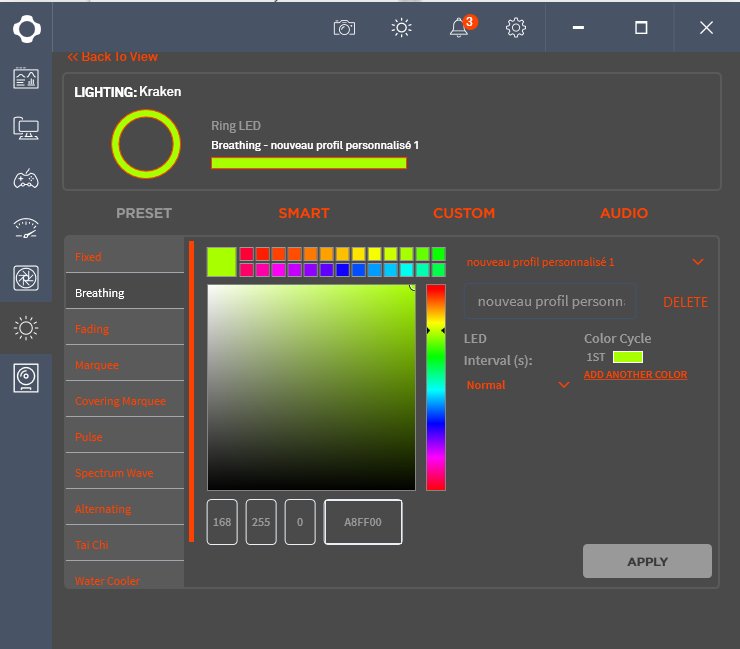The height and width of the screenshot is (649, 740).
Task: Close the CAM window
Action: (x=706, y=28)
